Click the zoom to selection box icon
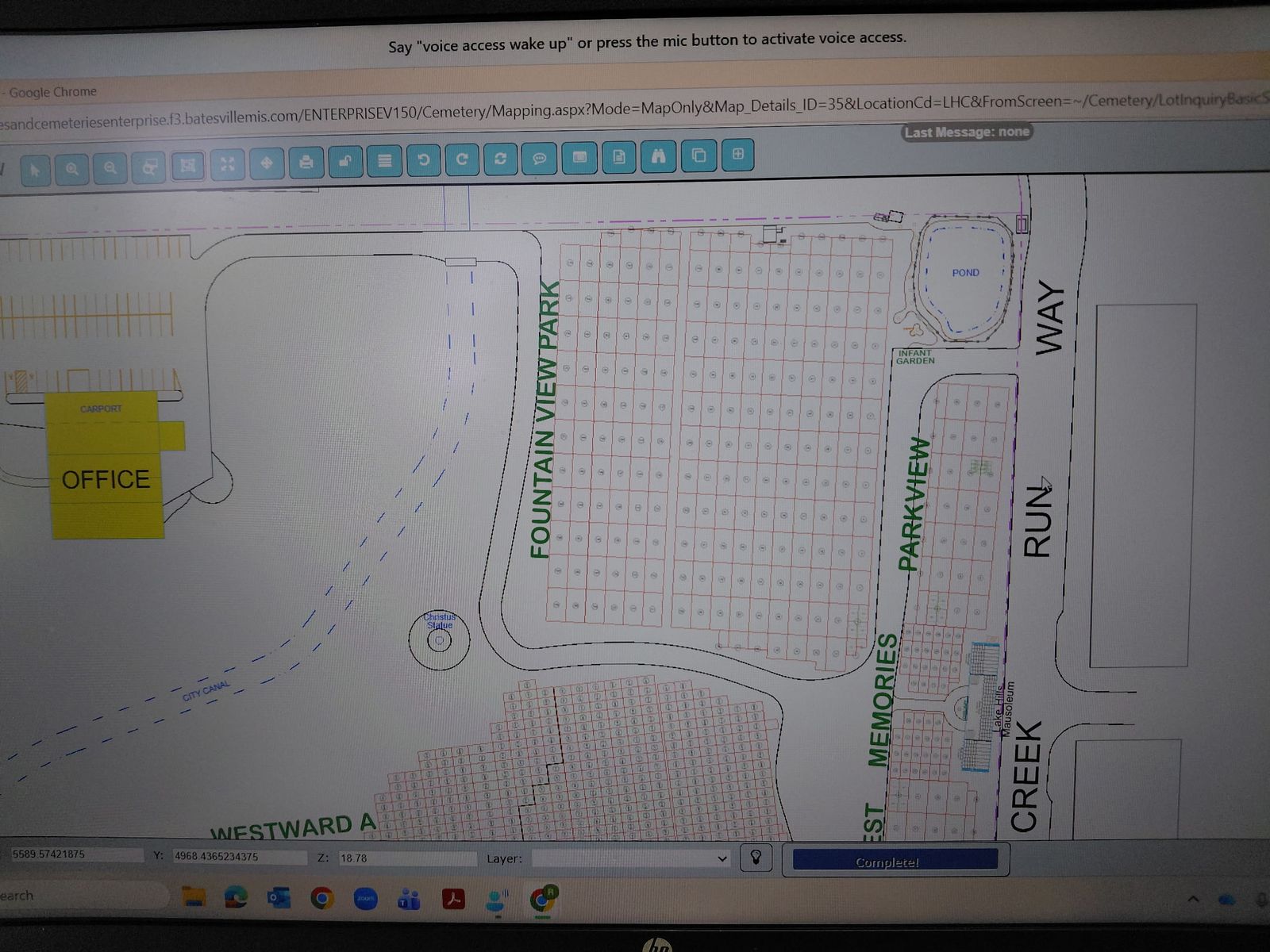The image size is (1270, 952). (188, 165)
